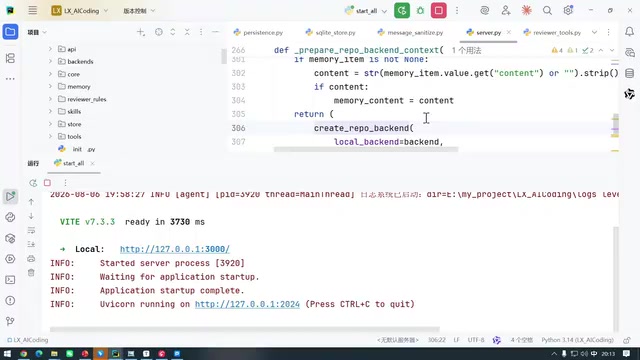Open the project view mode dropdown
The width and height of the screenshot is (640, 360).
[37, 32]
